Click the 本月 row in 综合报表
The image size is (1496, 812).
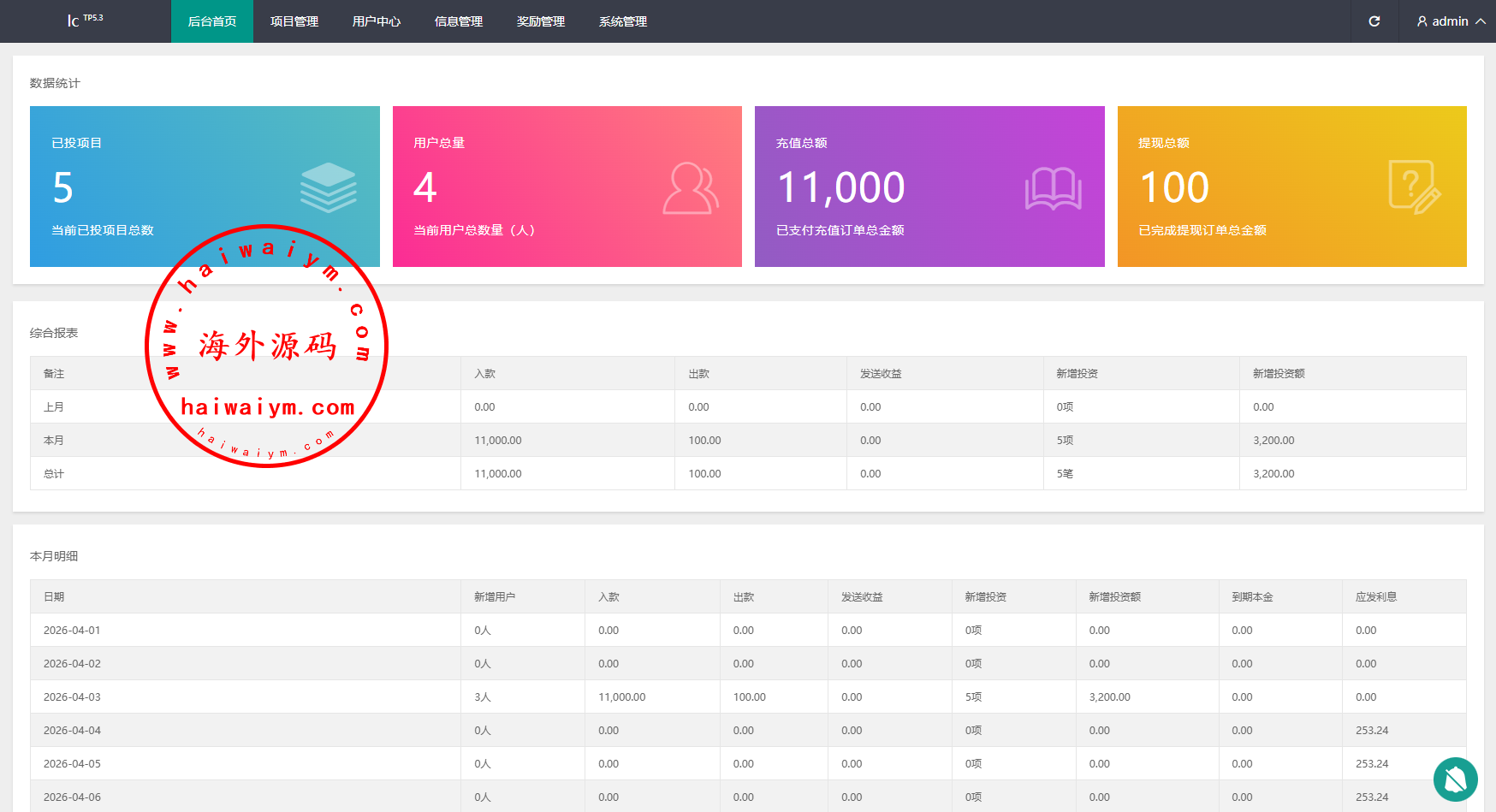(54, 441)
